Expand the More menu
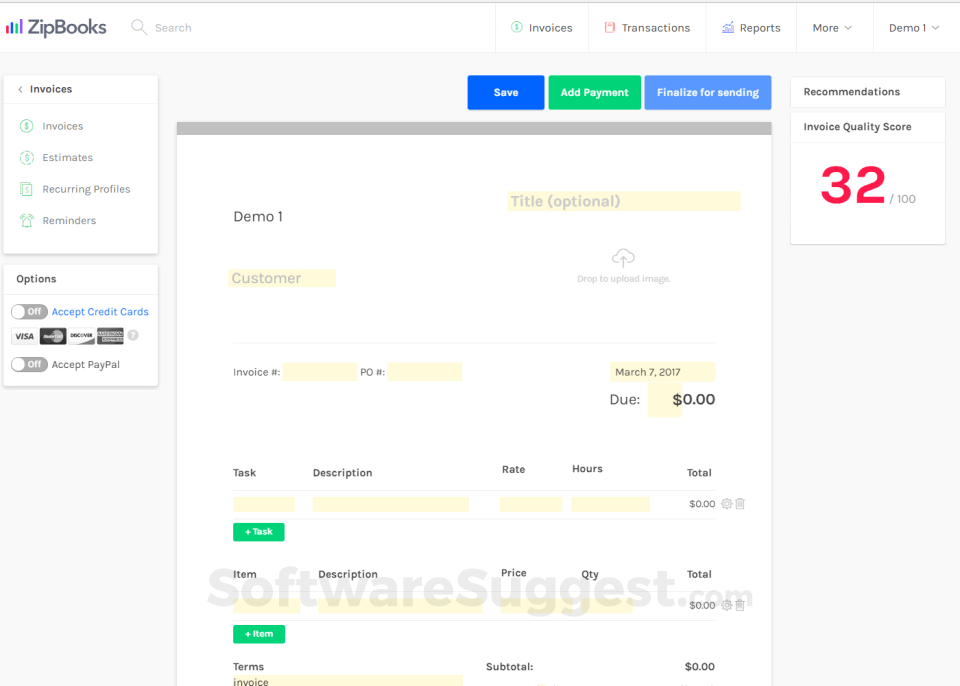 833,28
